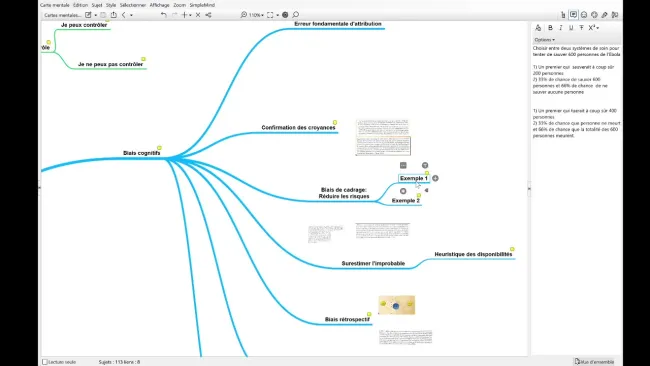650x366 pixels.
Task: Click the yellow dots image above Biais rétrospectif
Action: tap(397, 305)
